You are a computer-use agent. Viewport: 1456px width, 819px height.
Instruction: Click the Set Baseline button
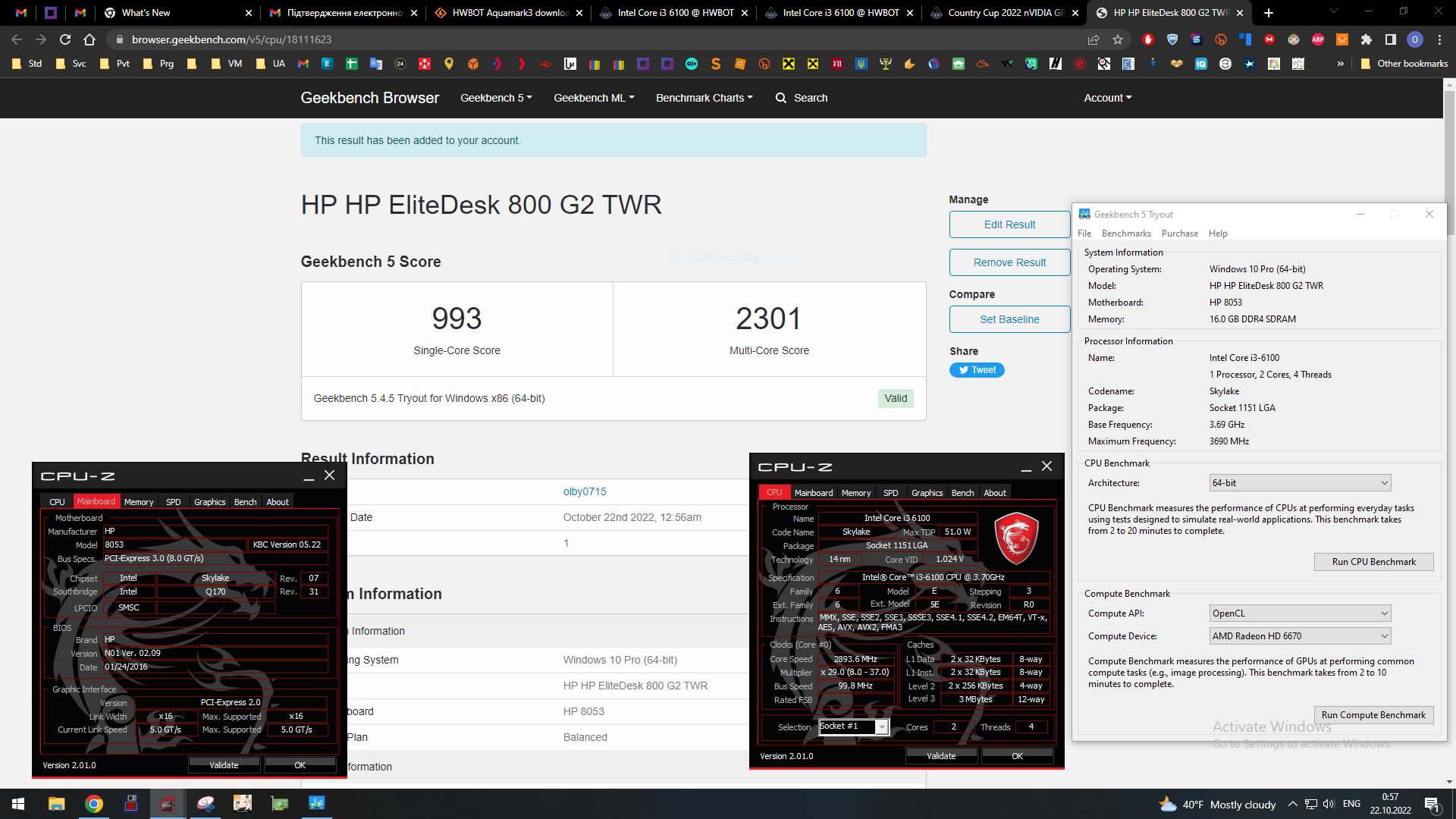coord(1009,319)
